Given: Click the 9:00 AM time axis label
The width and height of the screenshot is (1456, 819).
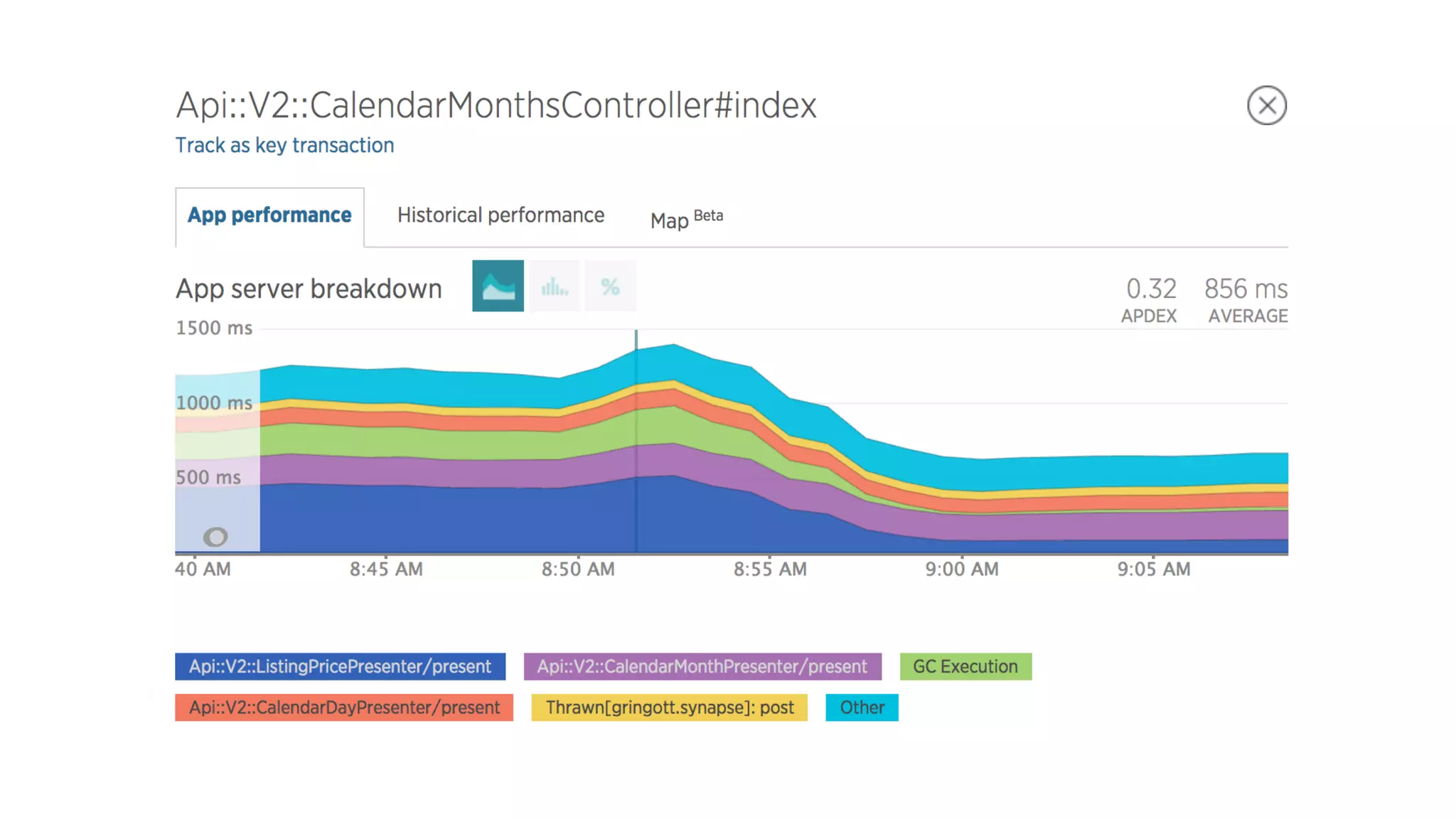Looking at the screenshot, I should 961,569.
